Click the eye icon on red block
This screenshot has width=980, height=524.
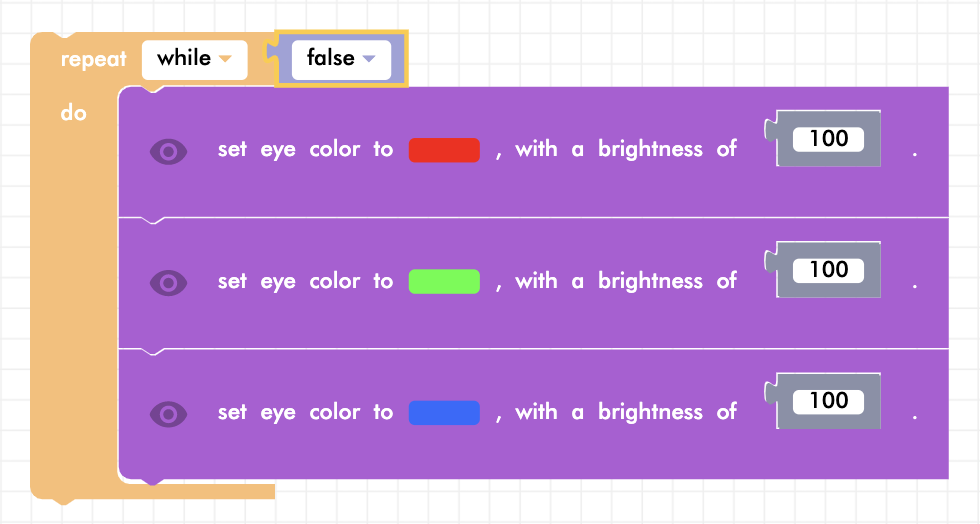pos(168,151)
